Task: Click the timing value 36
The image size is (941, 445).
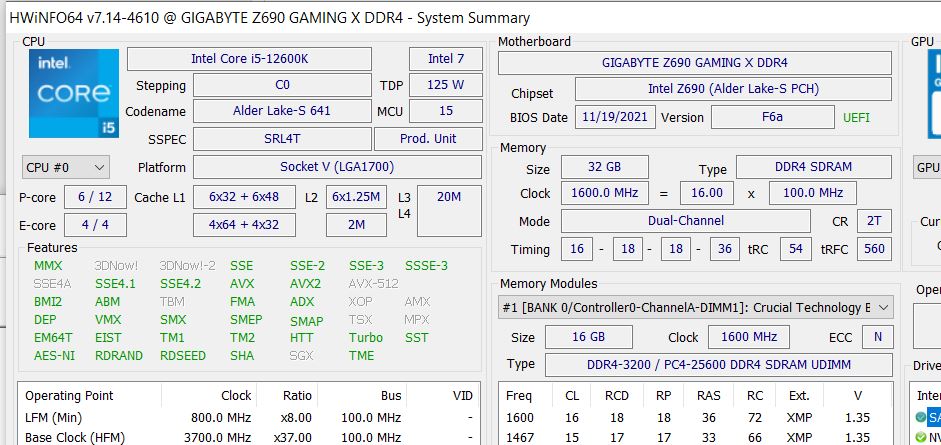Action: 724,248
